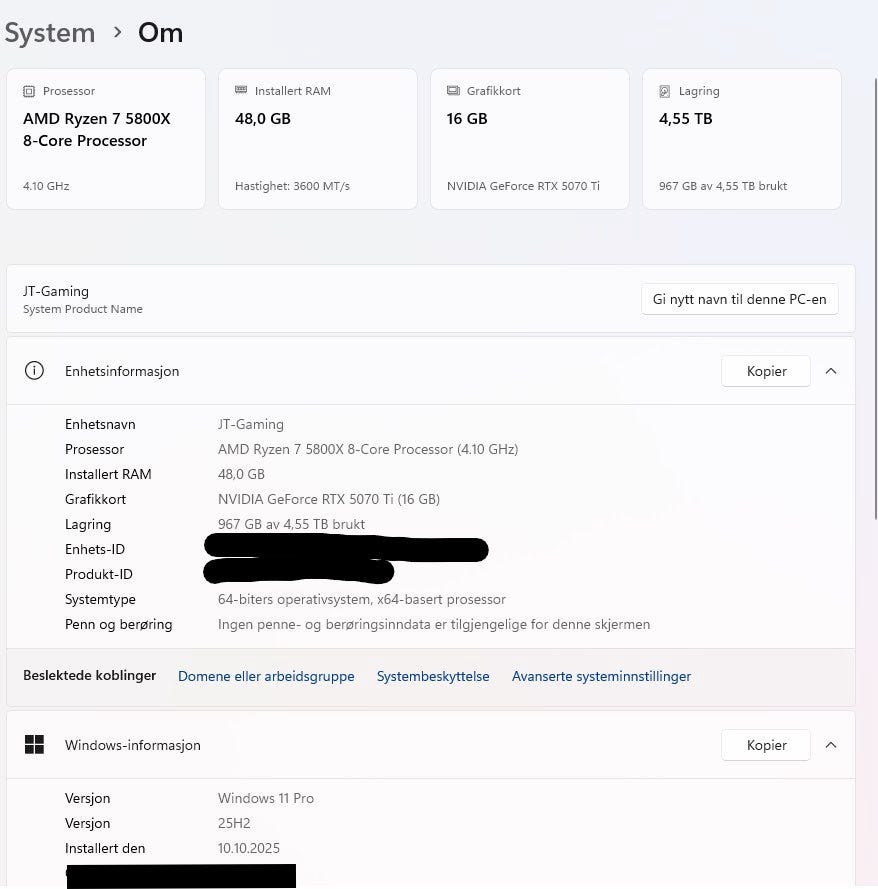
Task: Click 'Beslektede koblinger' label
Action: 90,675
